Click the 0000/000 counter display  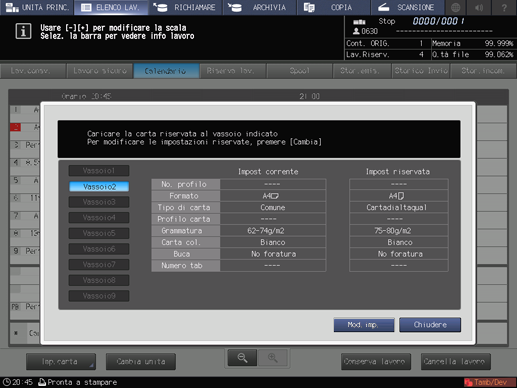pyautogui.click(x=438, y=21)
